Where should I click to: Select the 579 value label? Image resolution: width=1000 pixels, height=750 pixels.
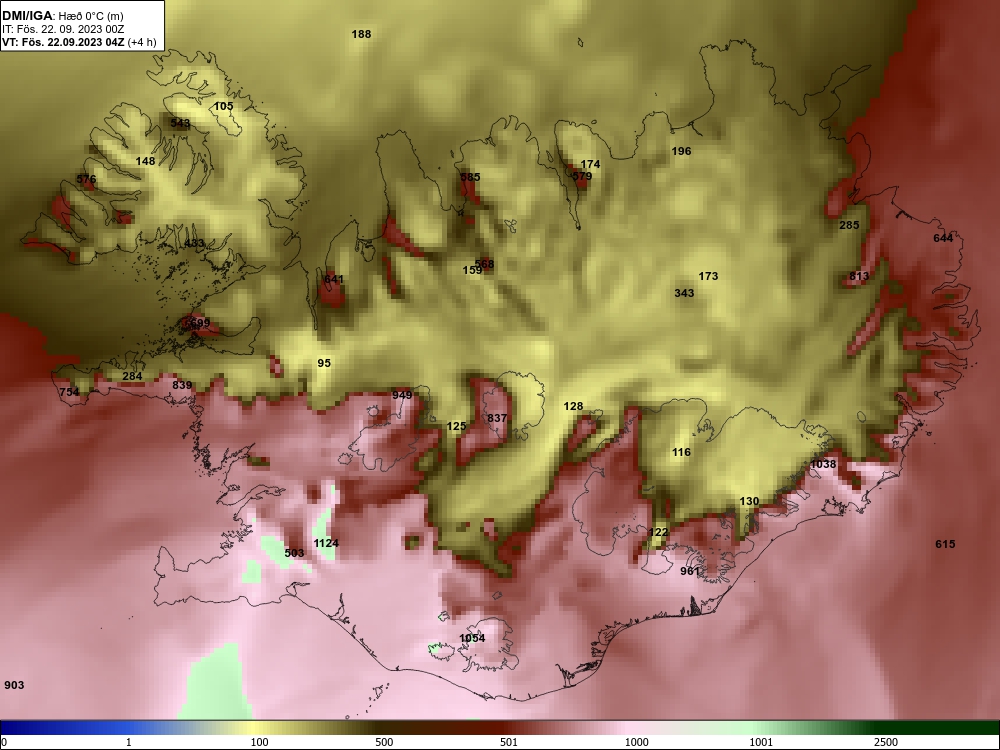[582, 176]
